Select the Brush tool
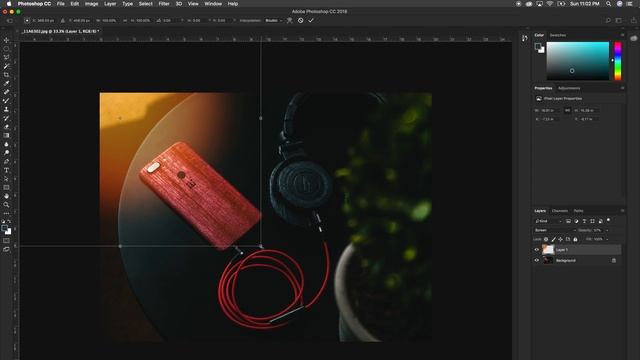This screenshot has width=640, height=360. (6, 100)
